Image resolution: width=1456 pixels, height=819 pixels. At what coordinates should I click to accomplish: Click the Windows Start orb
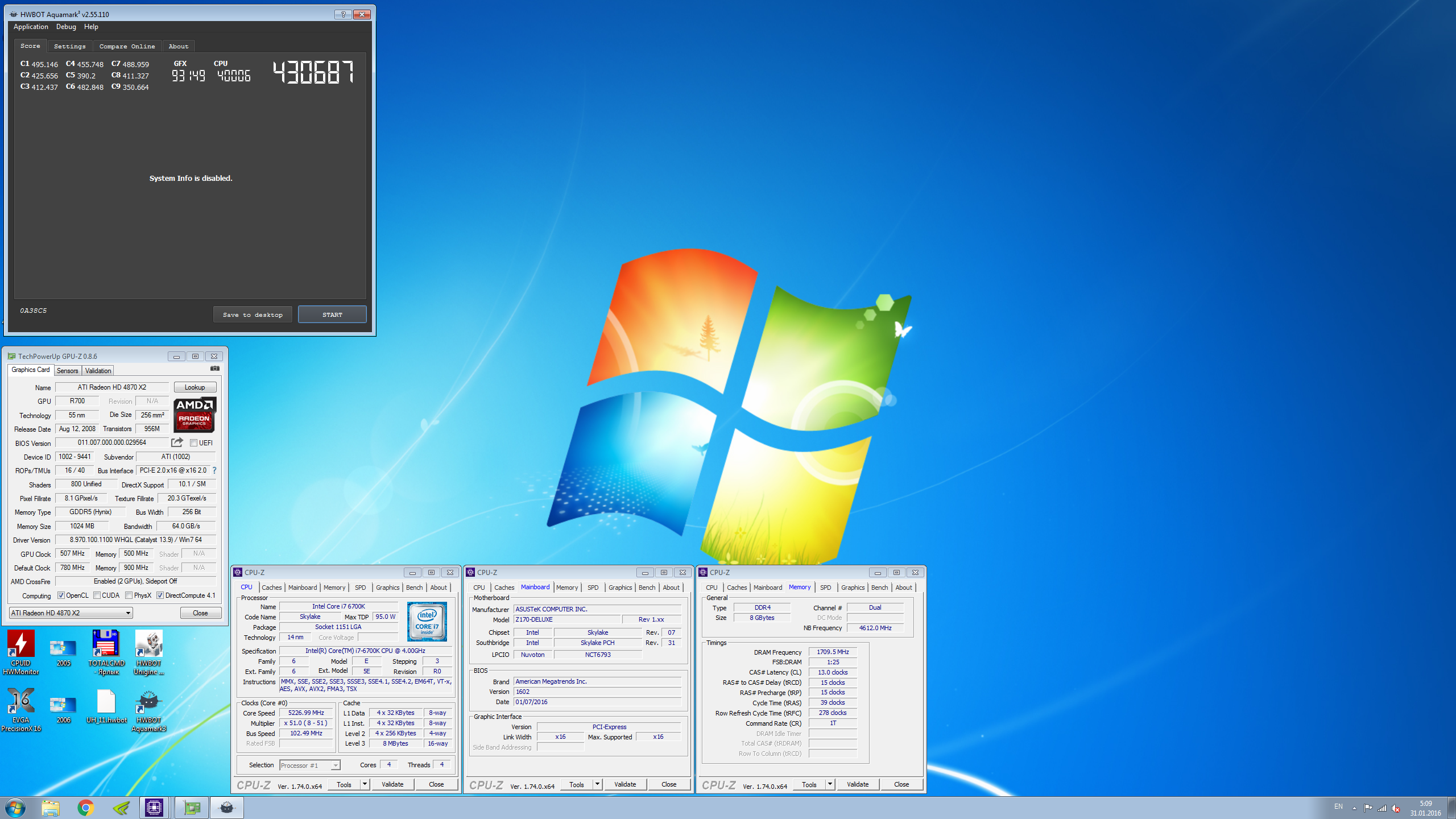tap(15, 808)
